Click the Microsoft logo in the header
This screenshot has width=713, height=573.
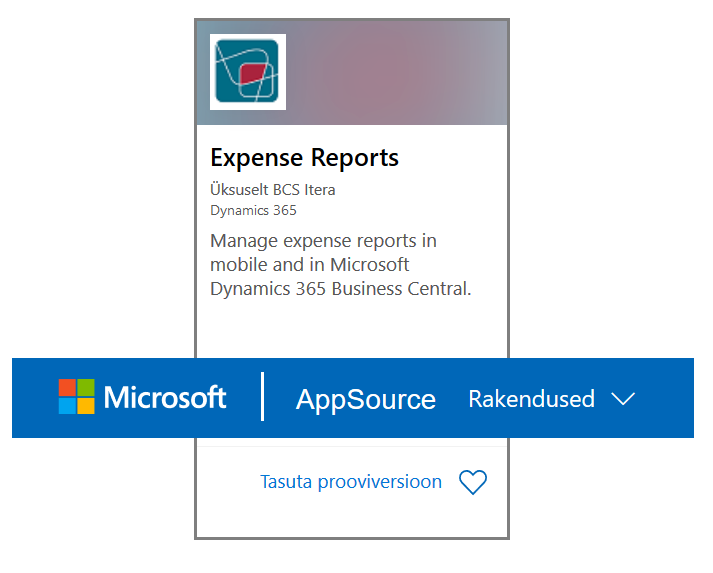coord(142,397)
